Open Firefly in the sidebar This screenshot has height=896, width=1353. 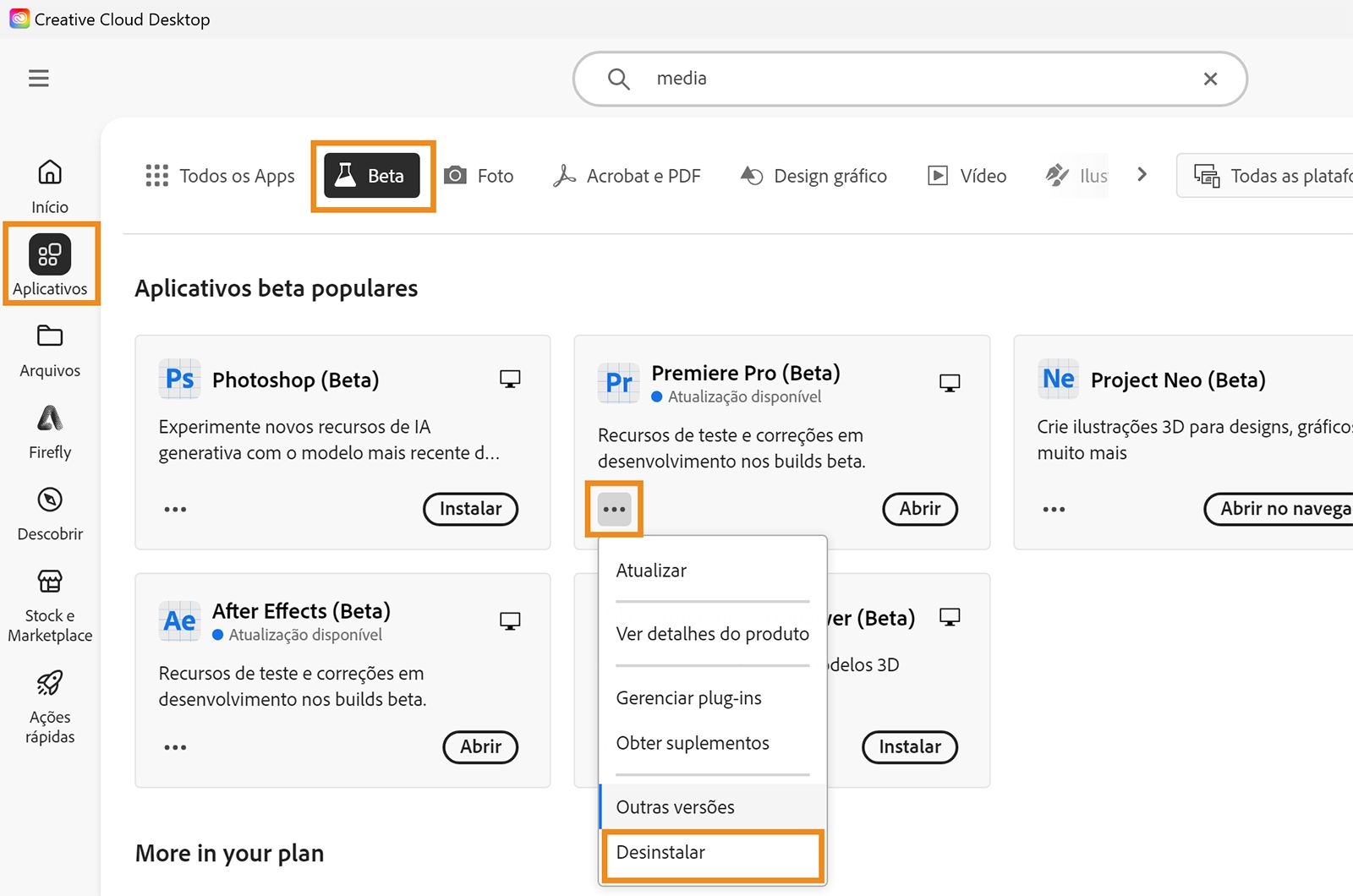pos(50,433)
